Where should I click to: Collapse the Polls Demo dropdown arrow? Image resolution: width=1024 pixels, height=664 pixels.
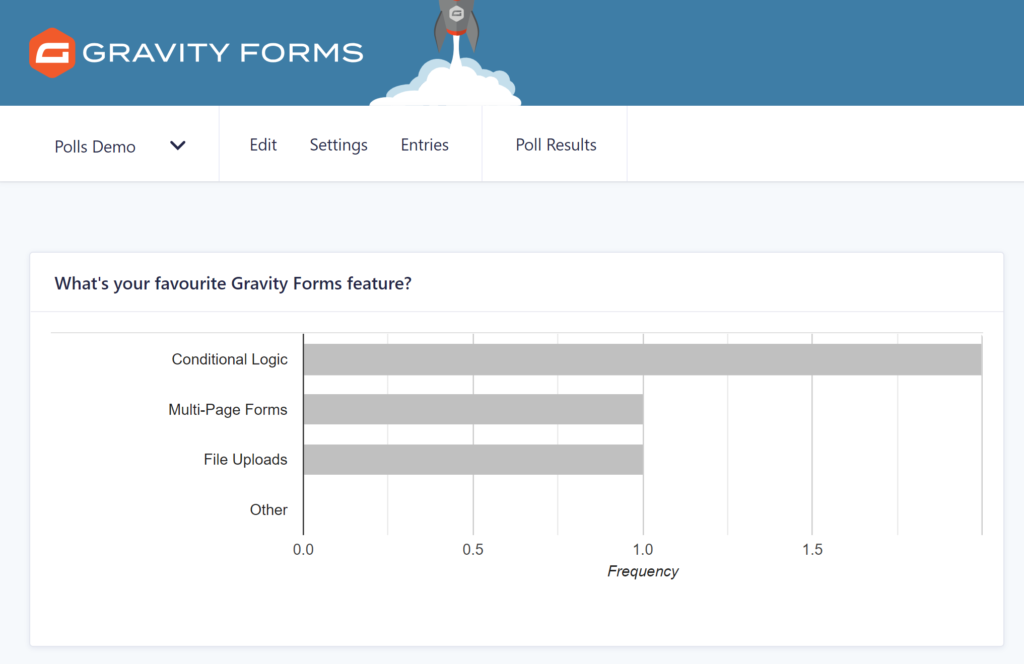(x=177, y=145)
